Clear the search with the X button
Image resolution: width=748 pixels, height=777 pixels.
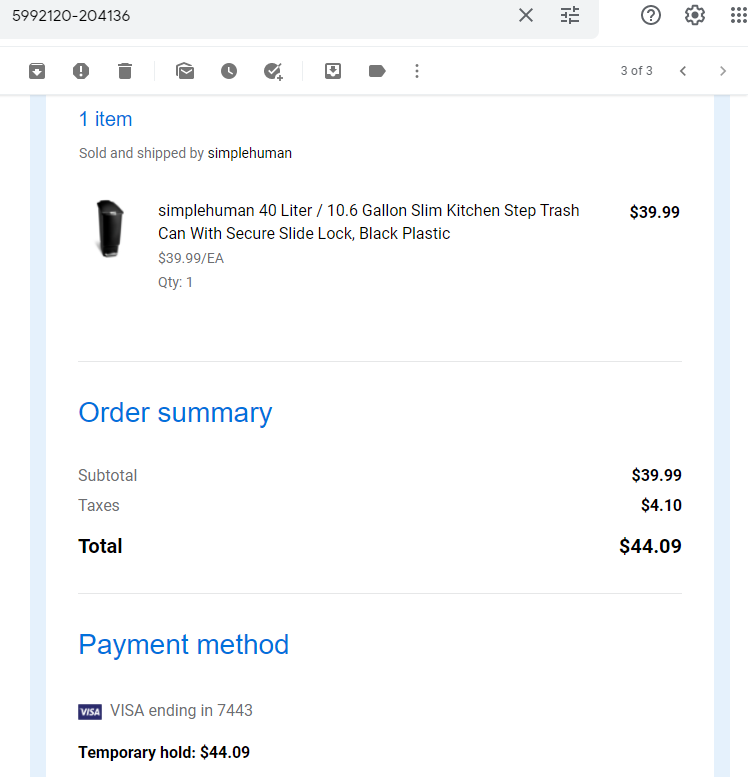pyautogui.click(x=526, y=15)
